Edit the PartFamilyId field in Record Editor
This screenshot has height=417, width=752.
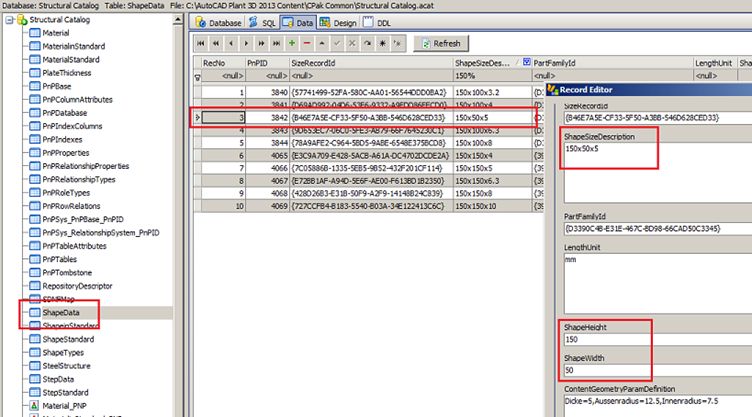658,229
